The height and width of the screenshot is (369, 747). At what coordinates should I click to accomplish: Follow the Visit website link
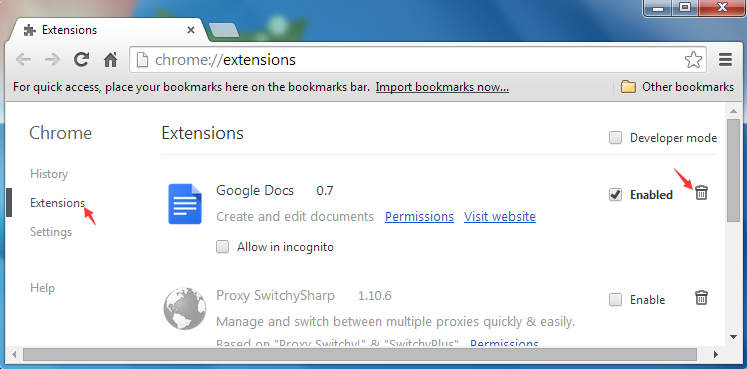pyautogui.click(x=500, y=217)
